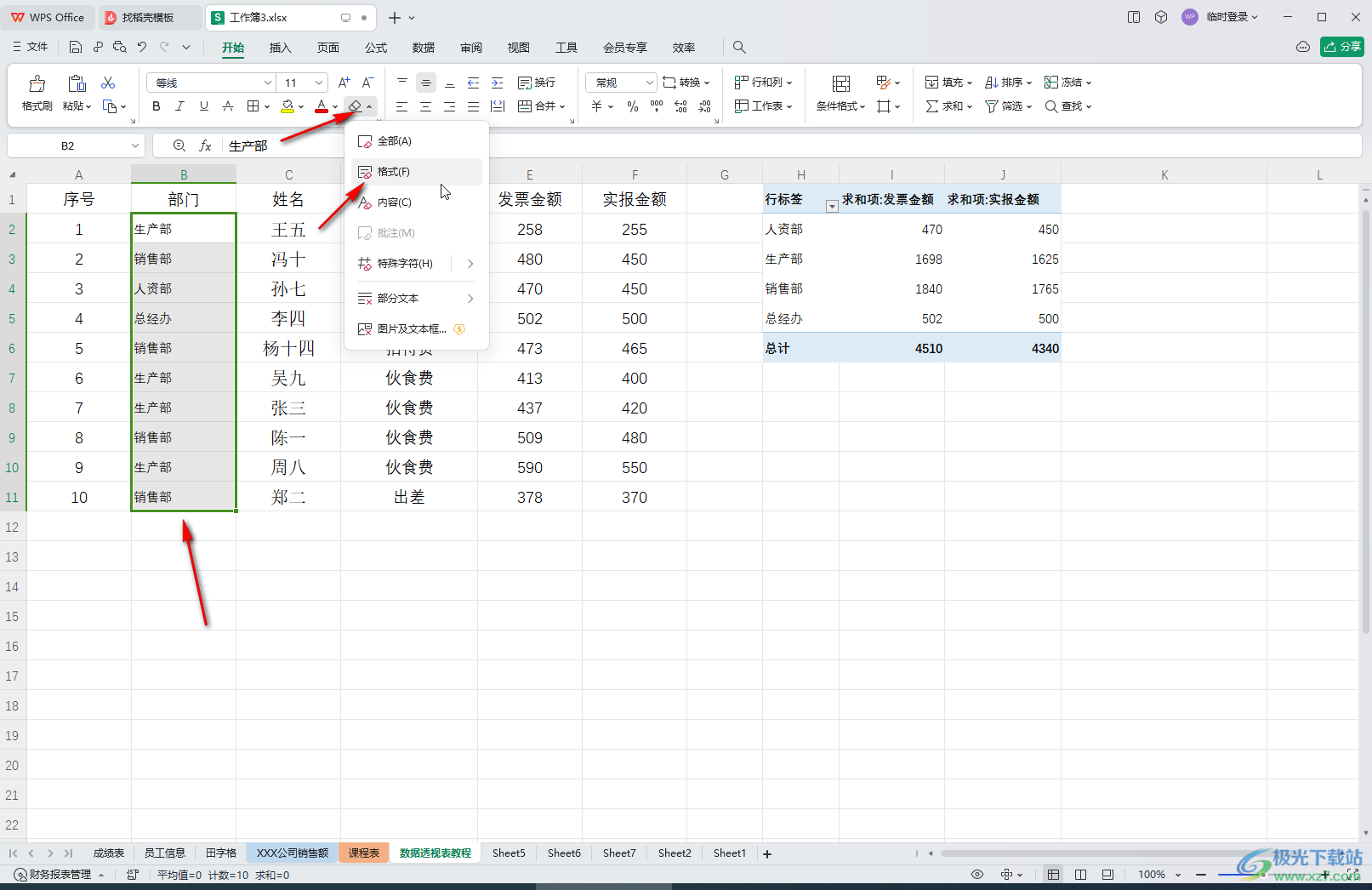Select column K header

point(1164,174)
